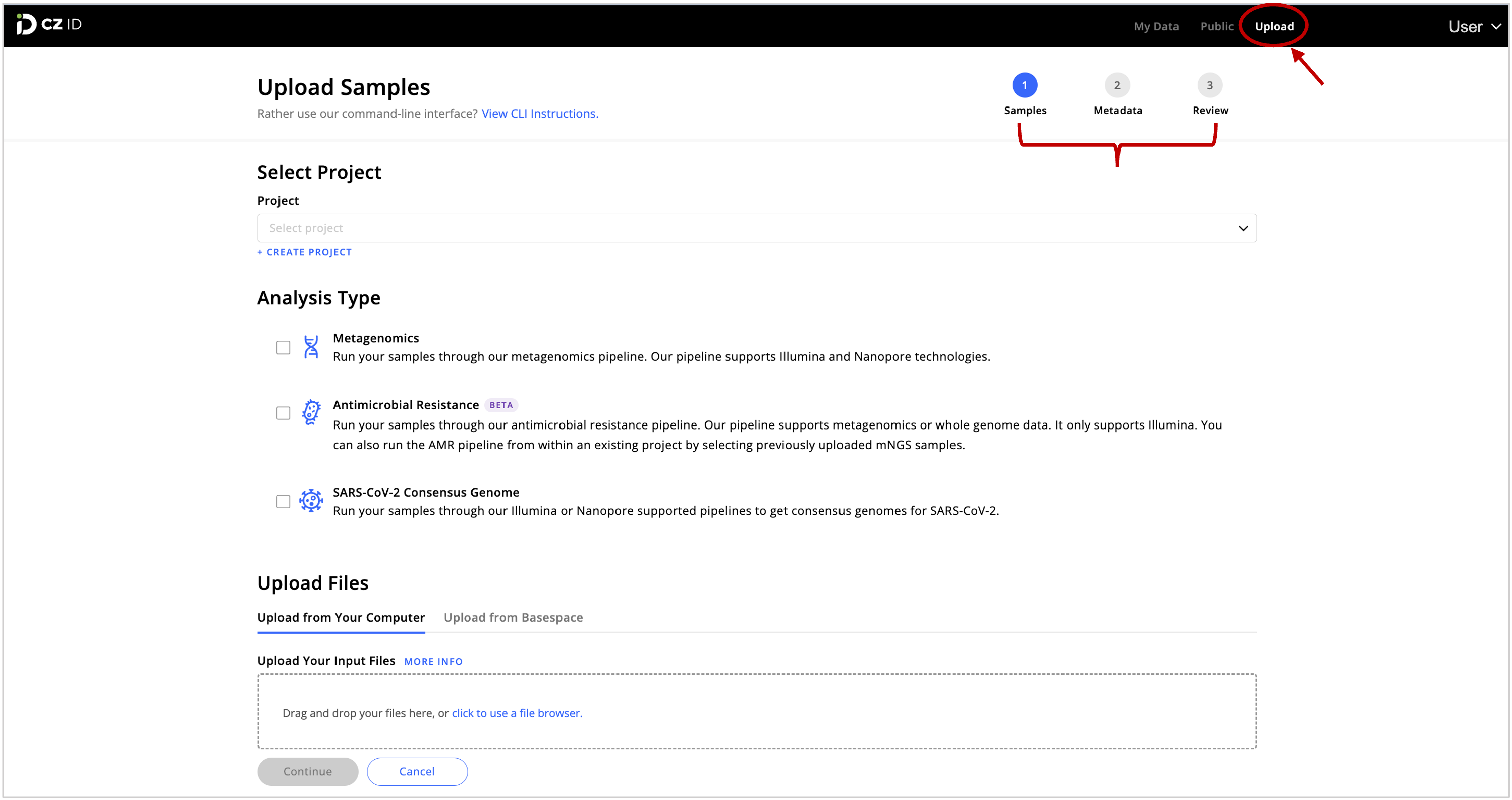Click the BETA badge next to Antimicrobial Resistance

click(x=500, y=405)
